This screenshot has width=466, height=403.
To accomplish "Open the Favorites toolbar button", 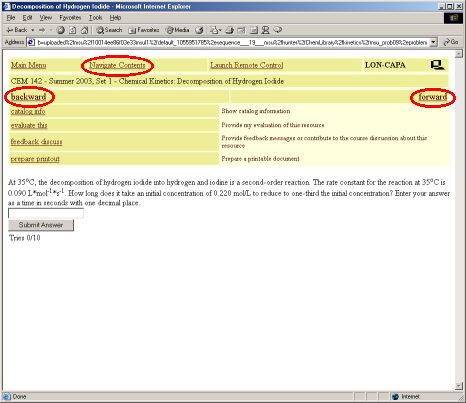I will click(144, 30).
